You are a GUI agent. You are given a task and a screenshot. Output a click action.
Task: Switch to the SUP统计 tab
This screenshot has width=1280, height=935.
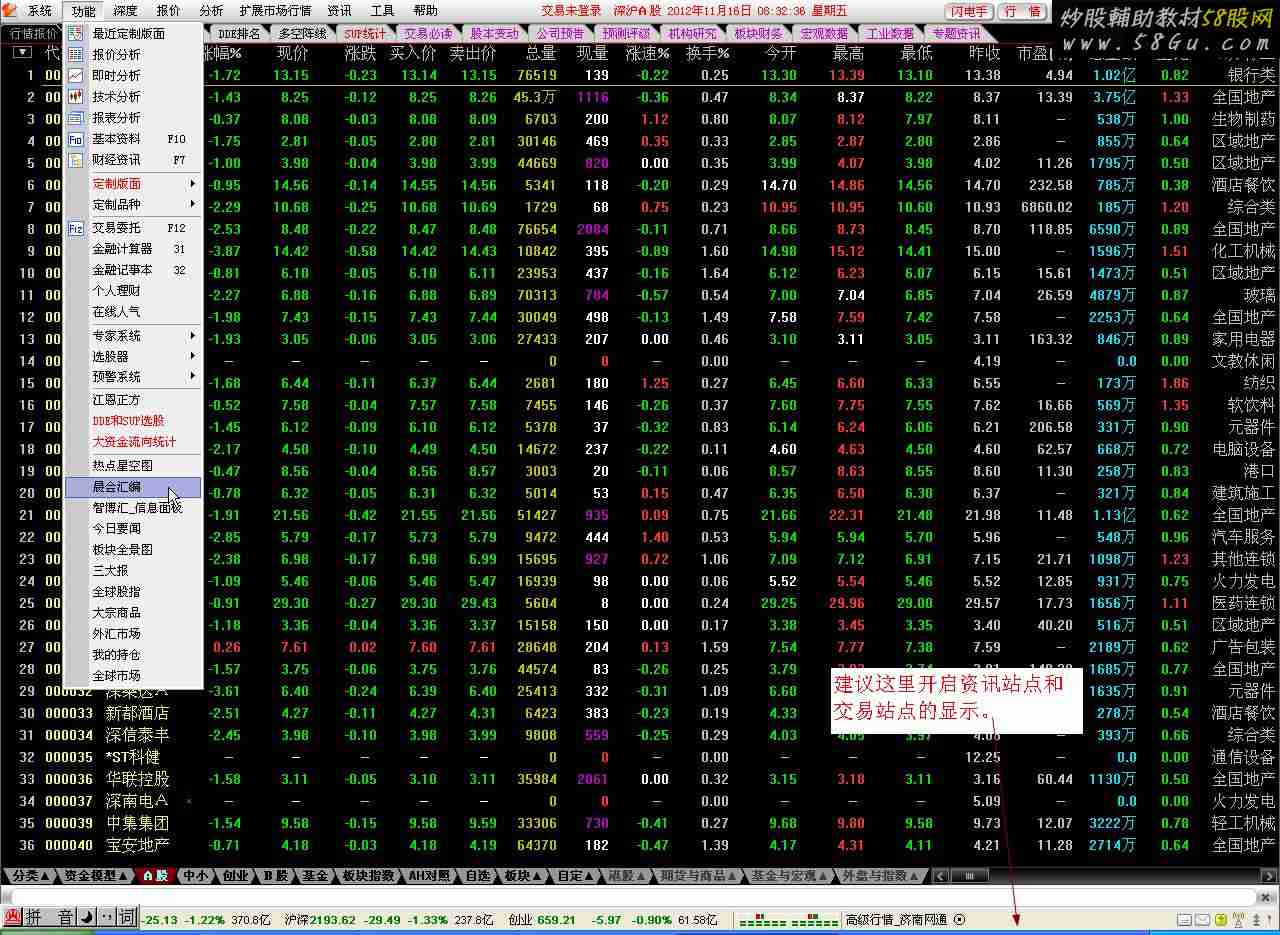click(366, 34)
